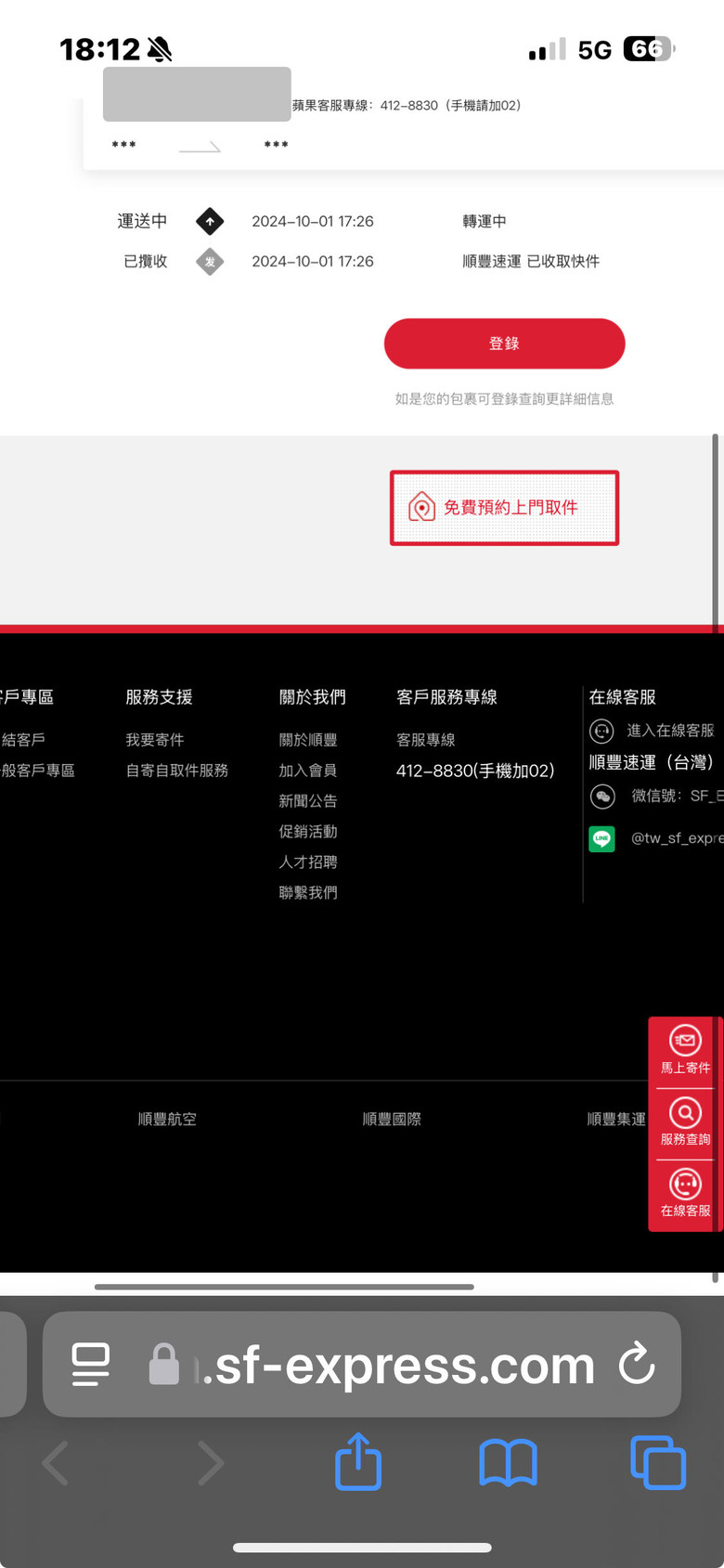Open the Safari page settings reader icon
This screenshot has height=1568, width=724.
91,1365
